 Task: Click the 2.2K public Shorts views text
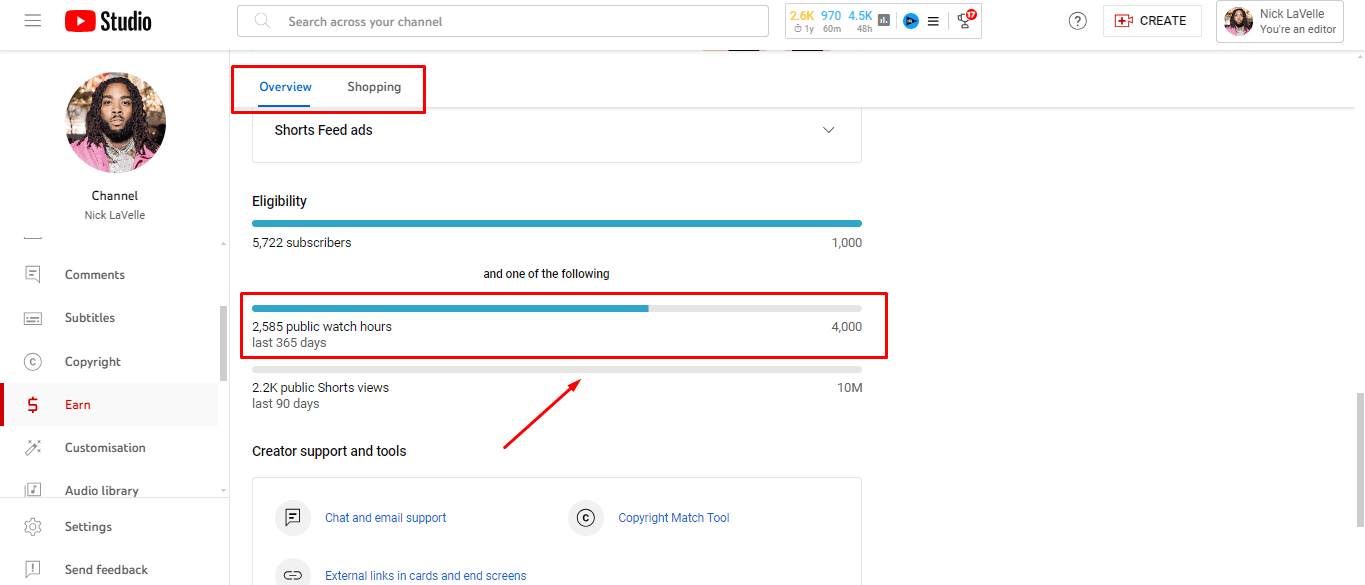[320, 388]
